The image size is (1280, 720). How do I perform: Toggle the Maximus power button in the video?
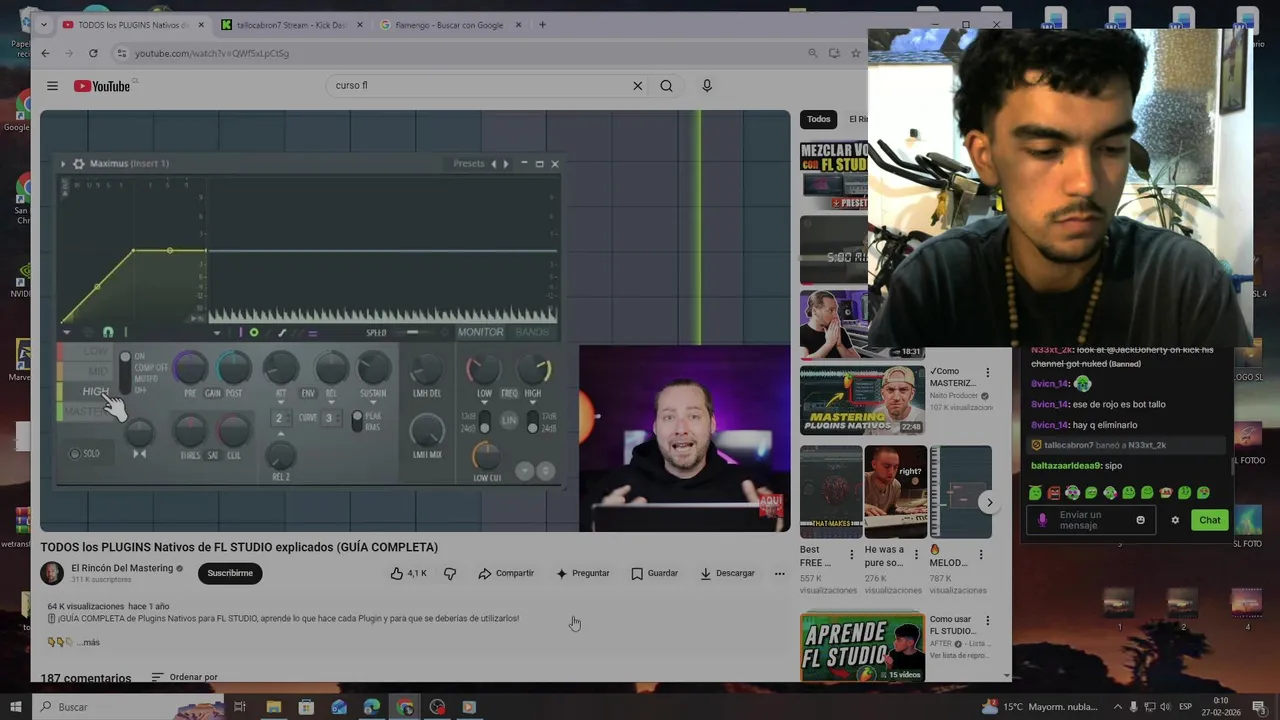254,333
